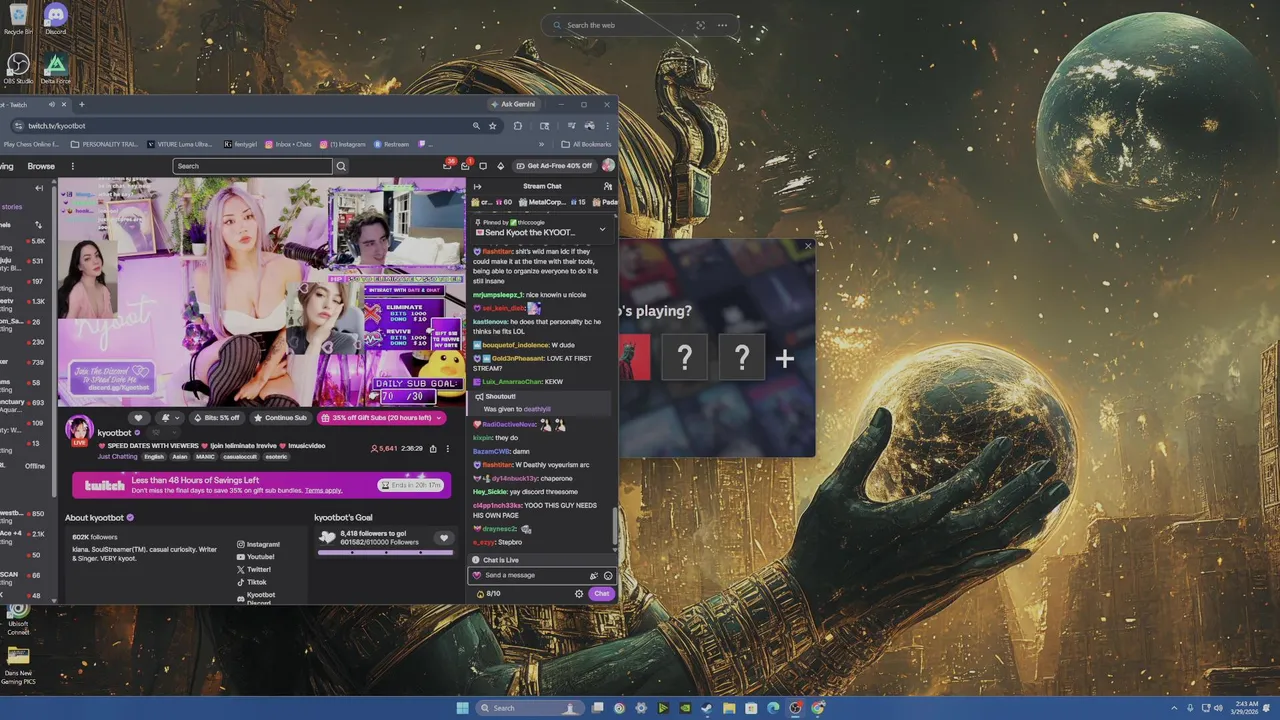Toggle follow heart button under video
This screenshot has width=1280, height=720.
(139, 418)
